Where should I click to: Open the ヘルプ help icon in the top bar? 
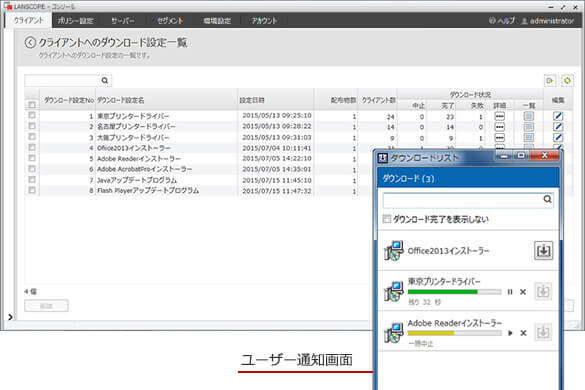(492, 21)
